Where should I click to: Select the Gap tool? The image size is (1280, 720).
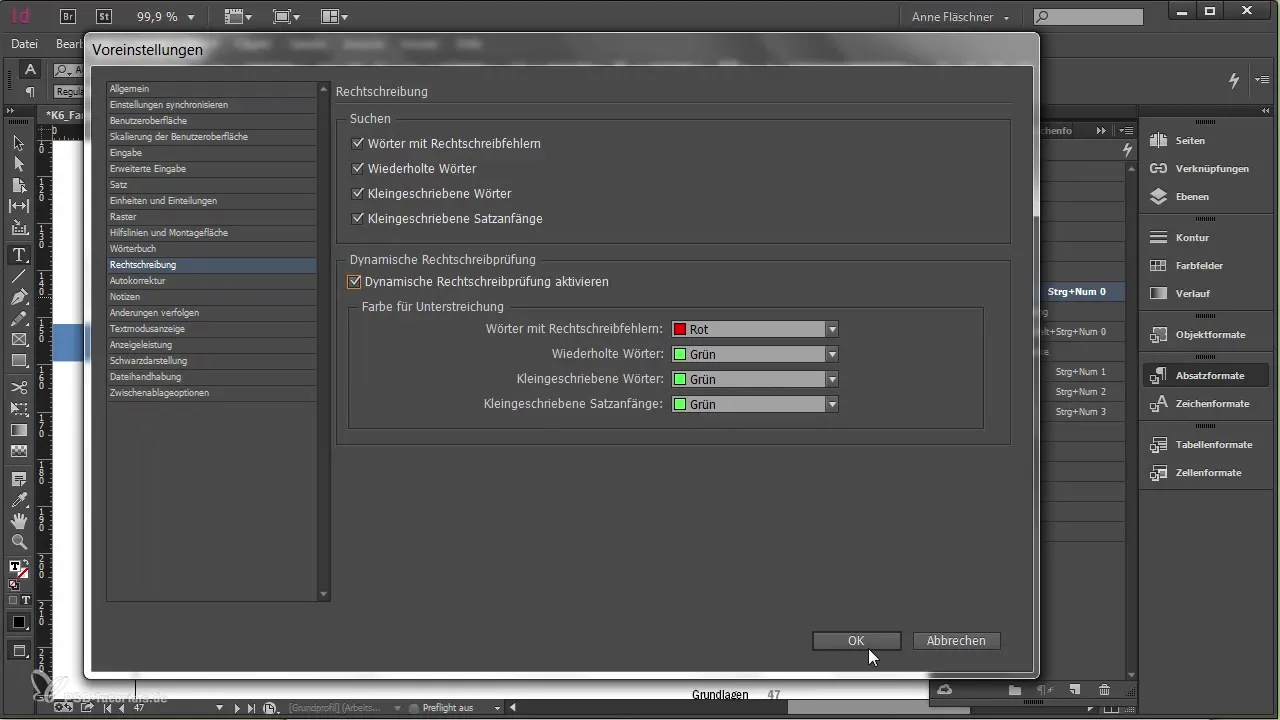tap(18, 206)
